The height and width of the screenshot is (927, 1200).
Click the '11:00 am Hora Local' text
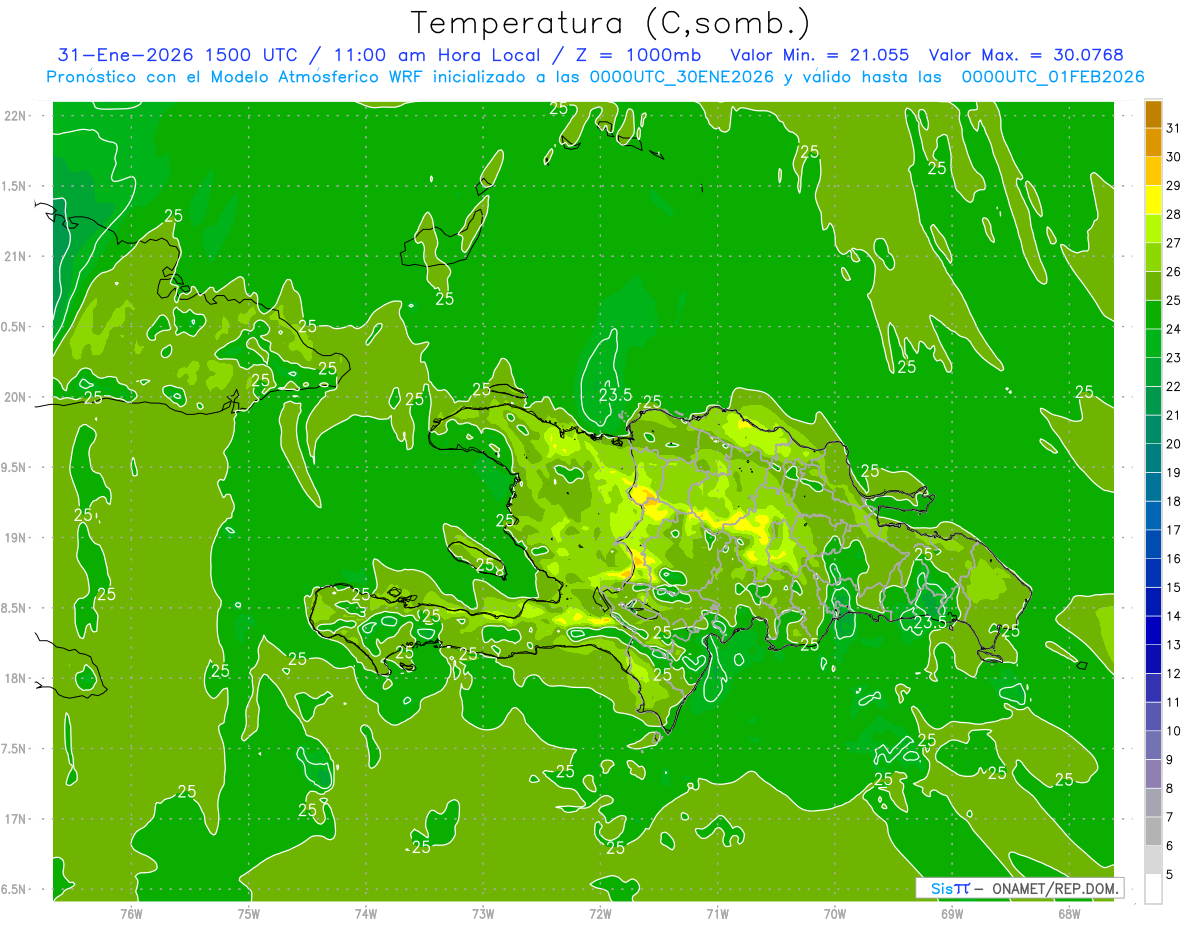tap(435, 55)
